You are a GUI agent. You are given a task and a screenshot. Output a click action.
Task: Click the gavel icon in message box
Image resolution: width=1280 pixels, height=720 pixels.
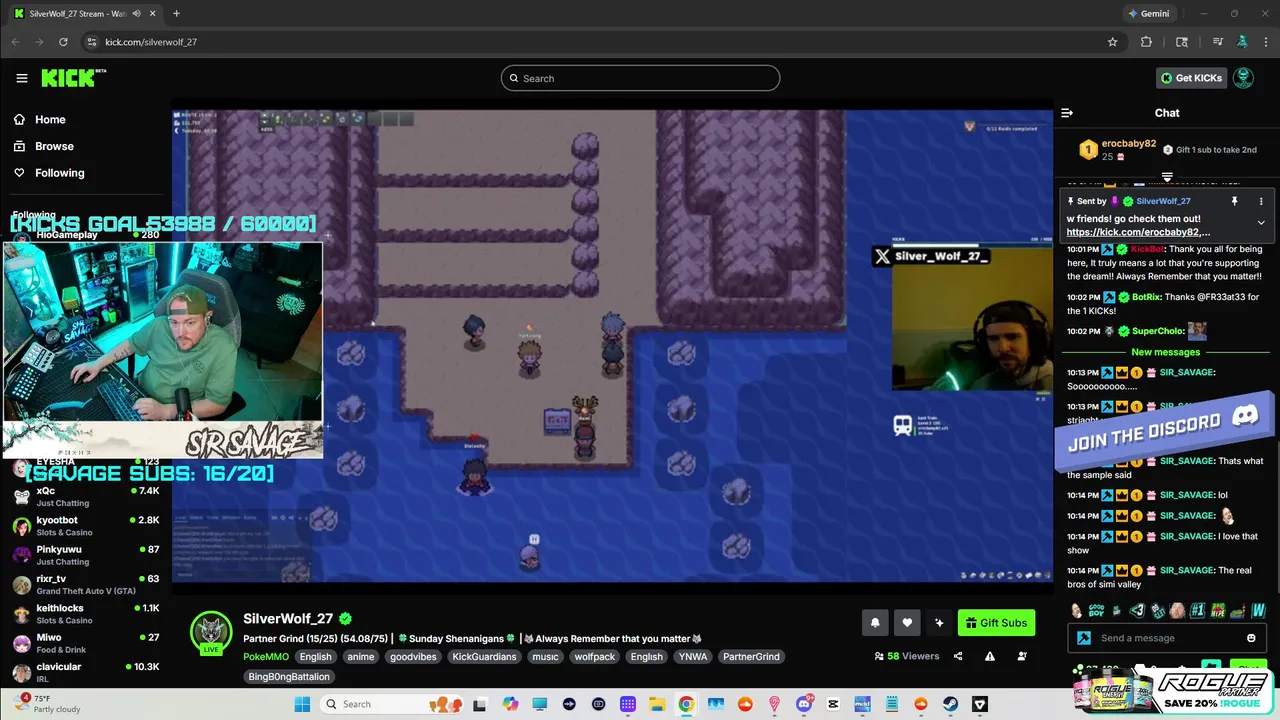[1084, 638]
